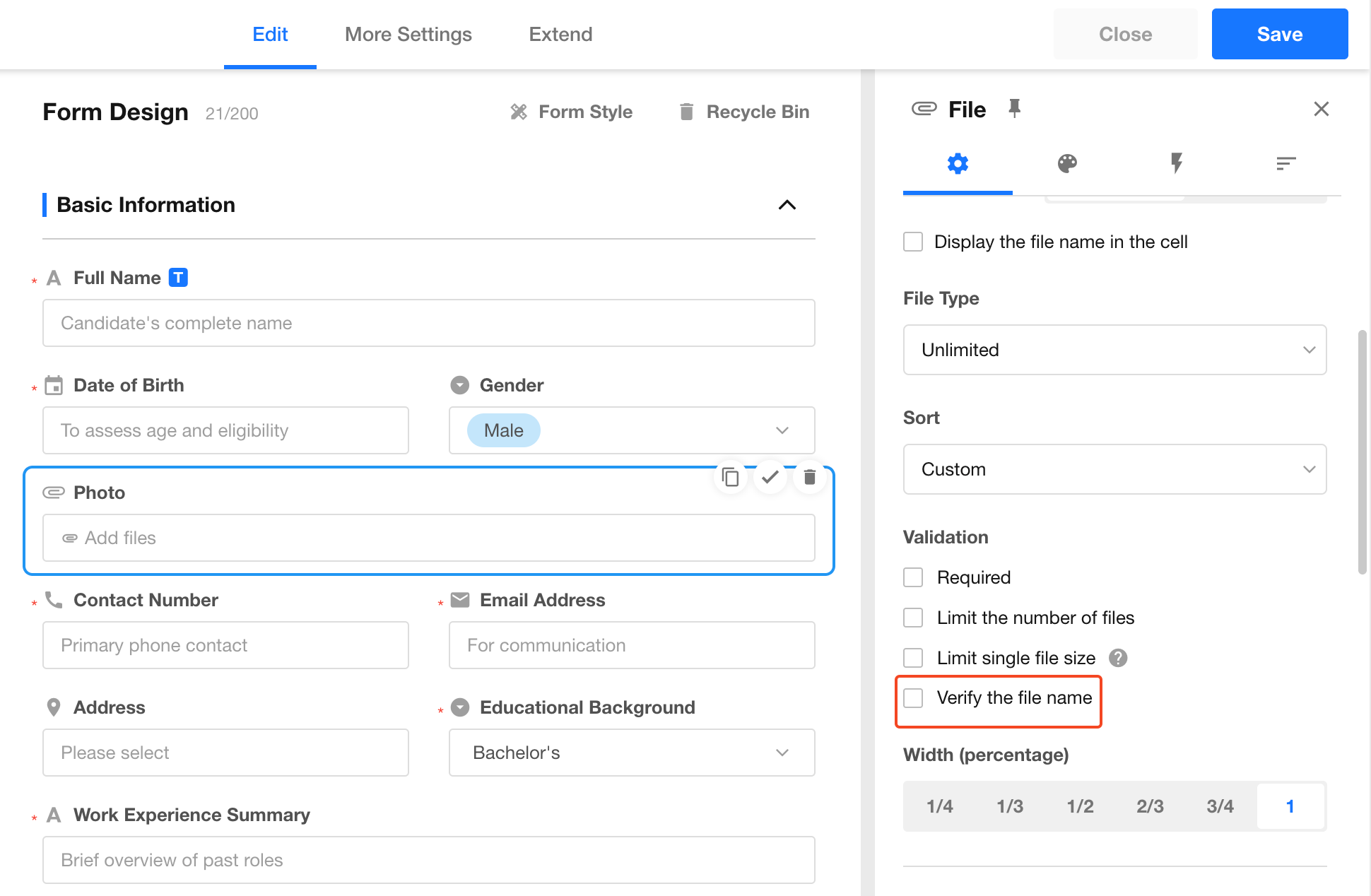Switch to the Extend tab
This screenshot has height=896, width=1371.
click(x=560, y=34)
